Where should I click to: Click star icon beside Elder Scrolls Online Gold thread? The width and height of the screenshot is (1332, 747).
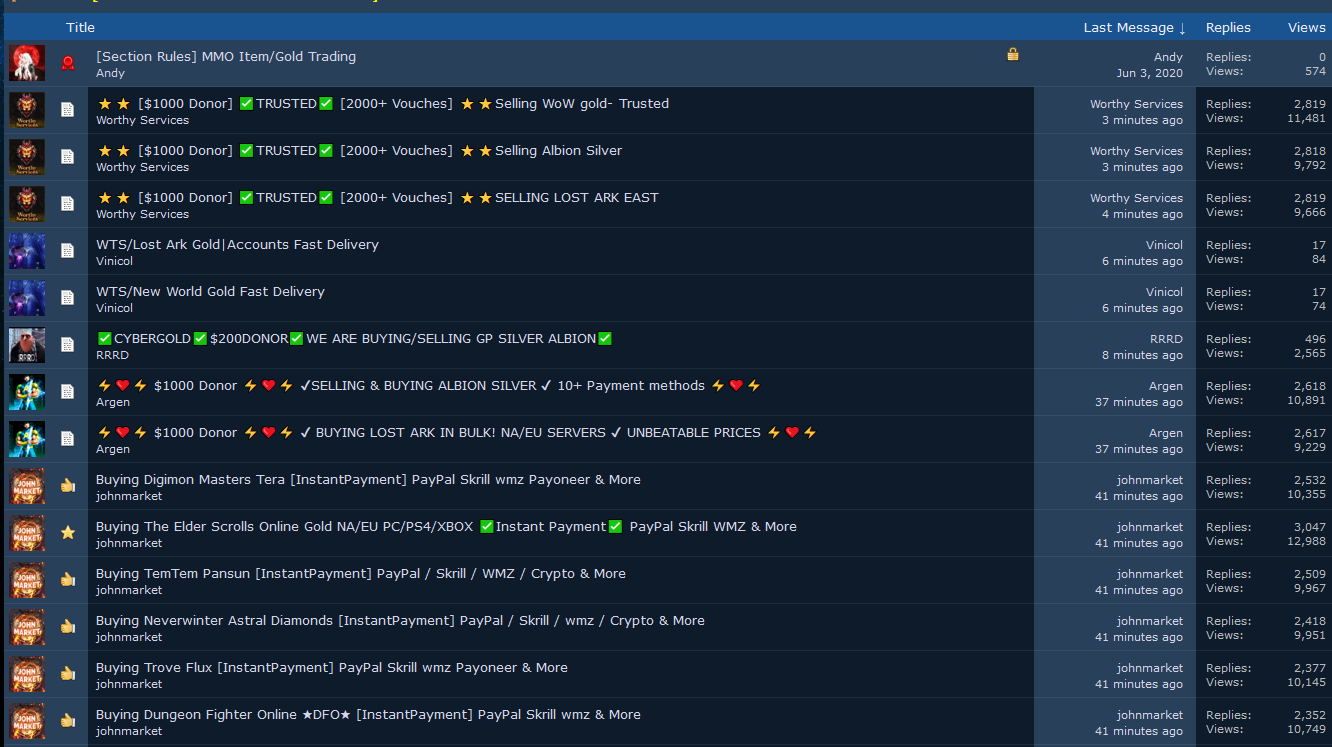click(68, 533)
